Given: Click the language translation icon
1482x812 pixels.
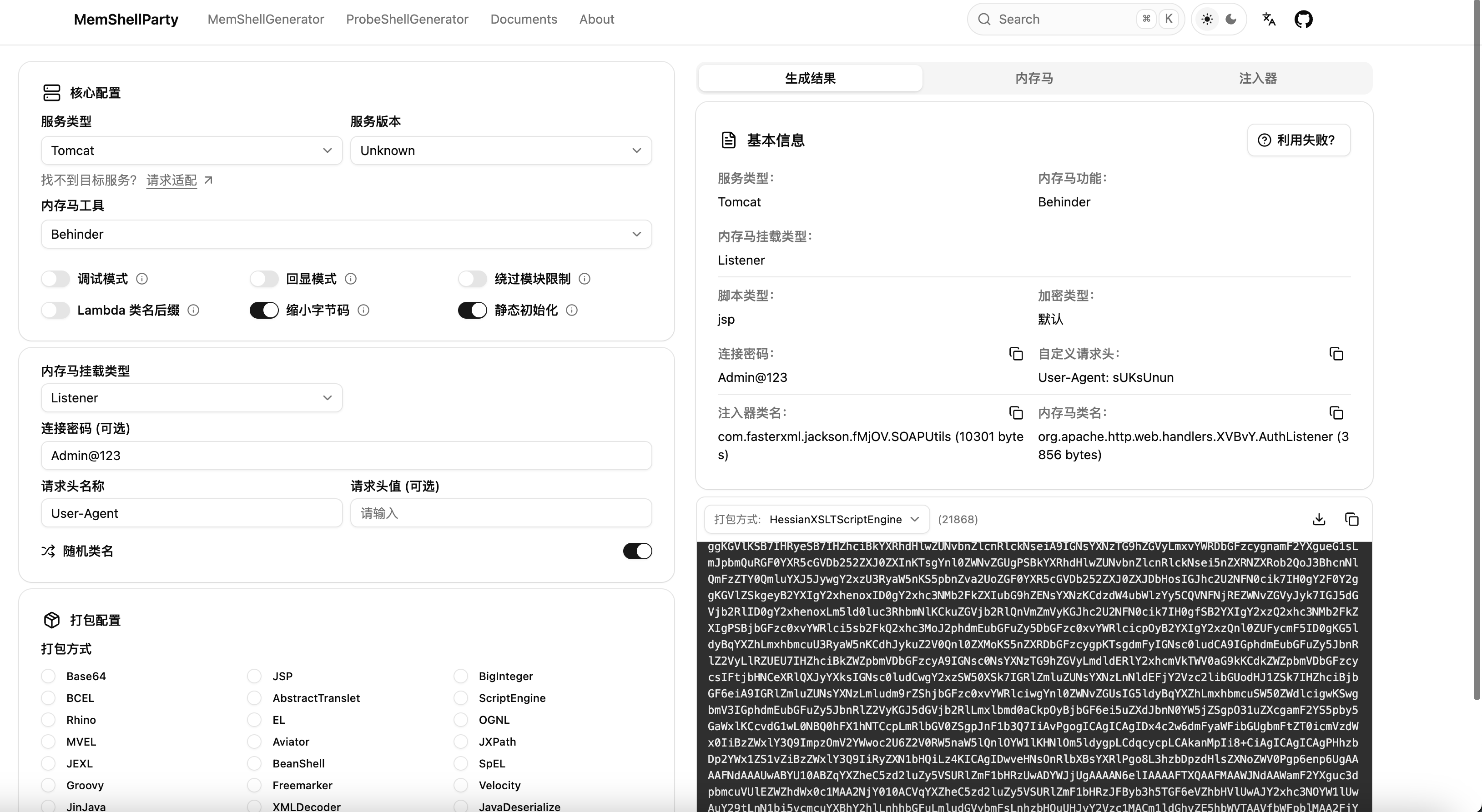Looking at the screenshot, I should point(1269,19).
